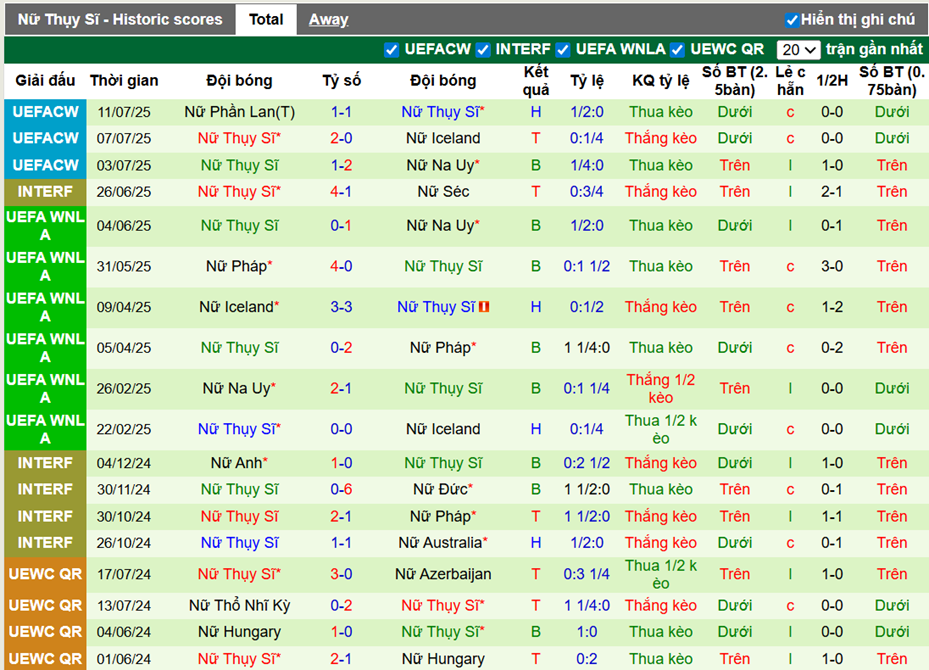Click the 1-2 score on 03/07/25

point(341,165)
